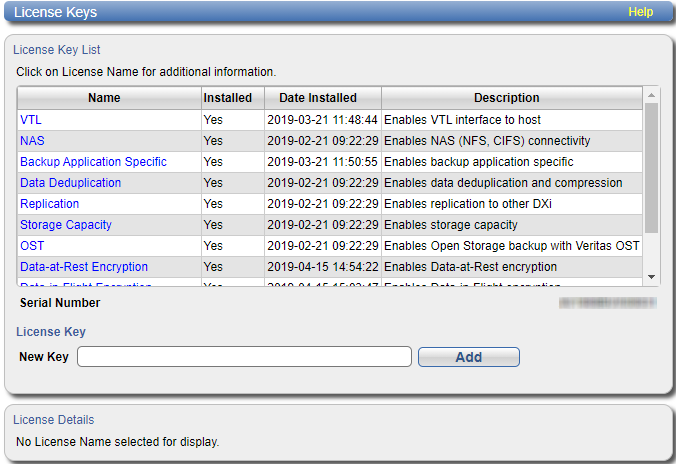The height and width of the screenshot is (464, 676).
Task: Click the New Key input field
Action: tap(244, 357)
